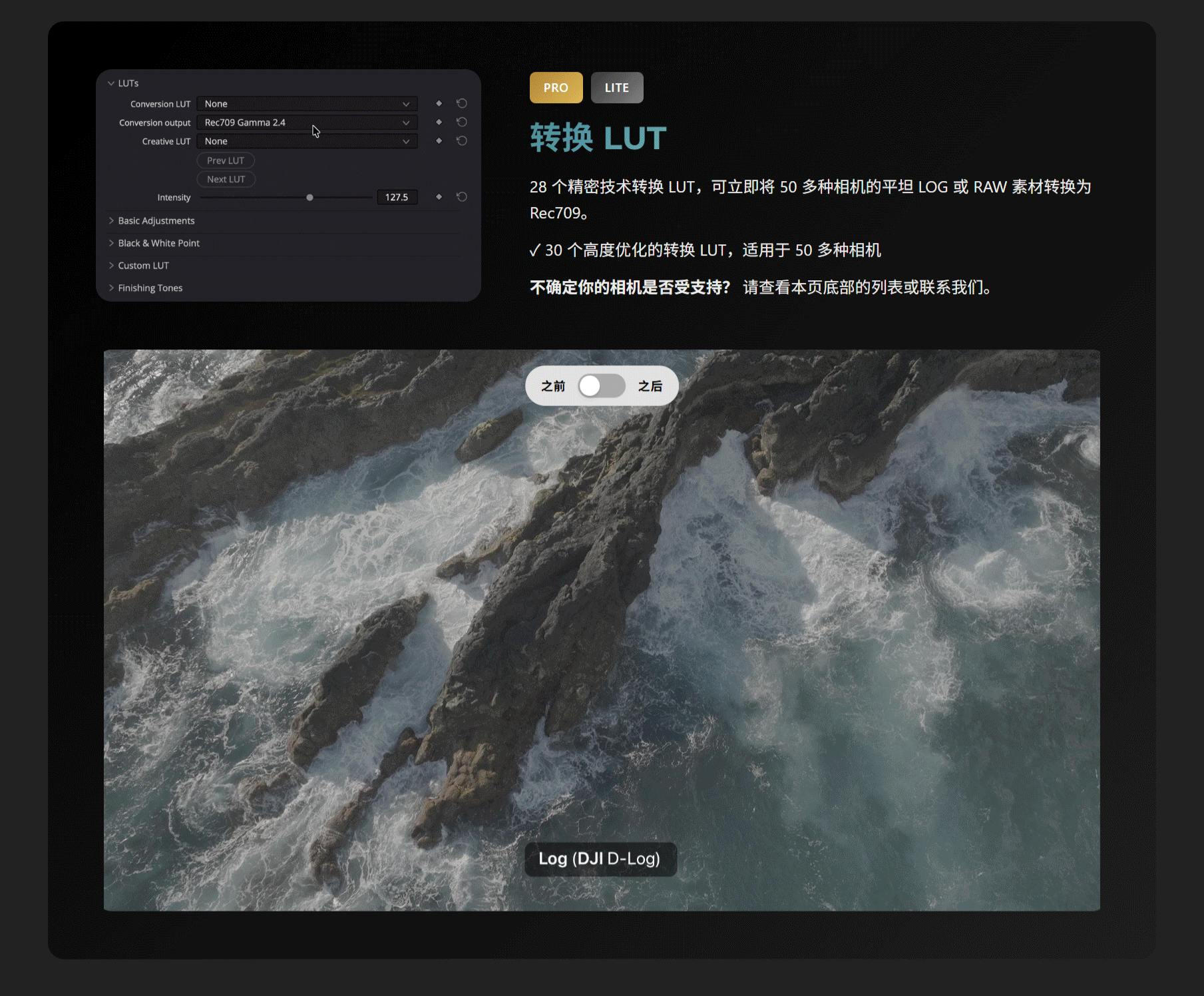Click keyframe diamond for Conversion LUT
Viewport: 1204px width, 996px height.
439,103
